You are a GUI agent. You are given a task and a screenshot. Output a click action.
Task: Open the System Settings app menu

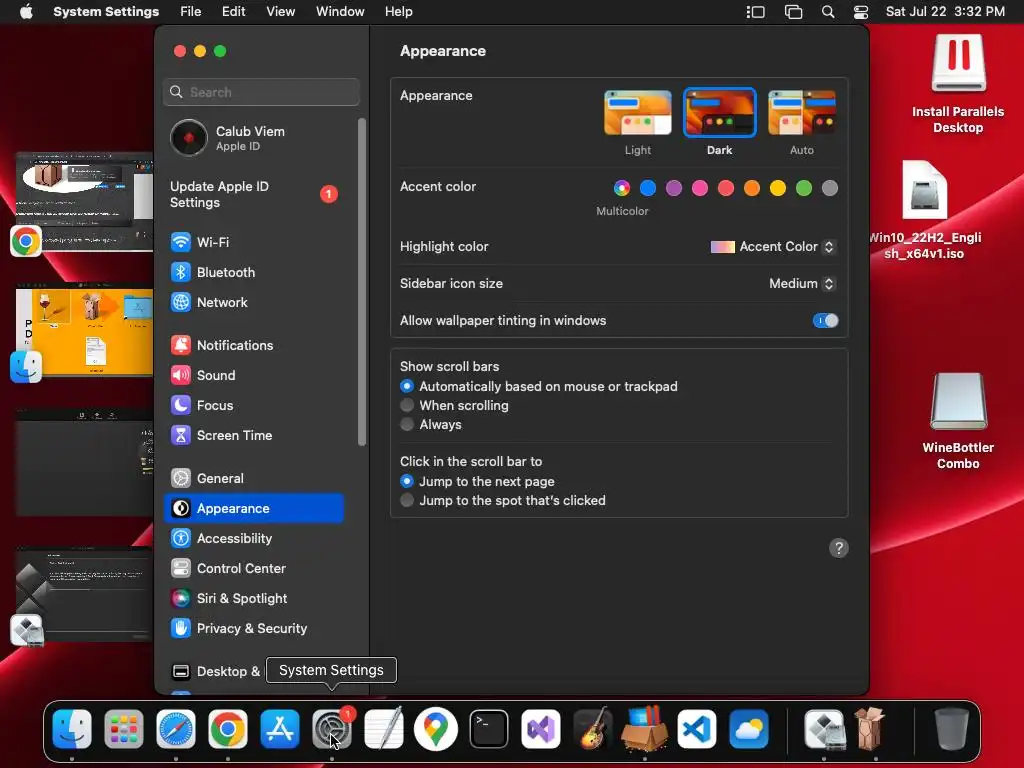tap(106, 12)
